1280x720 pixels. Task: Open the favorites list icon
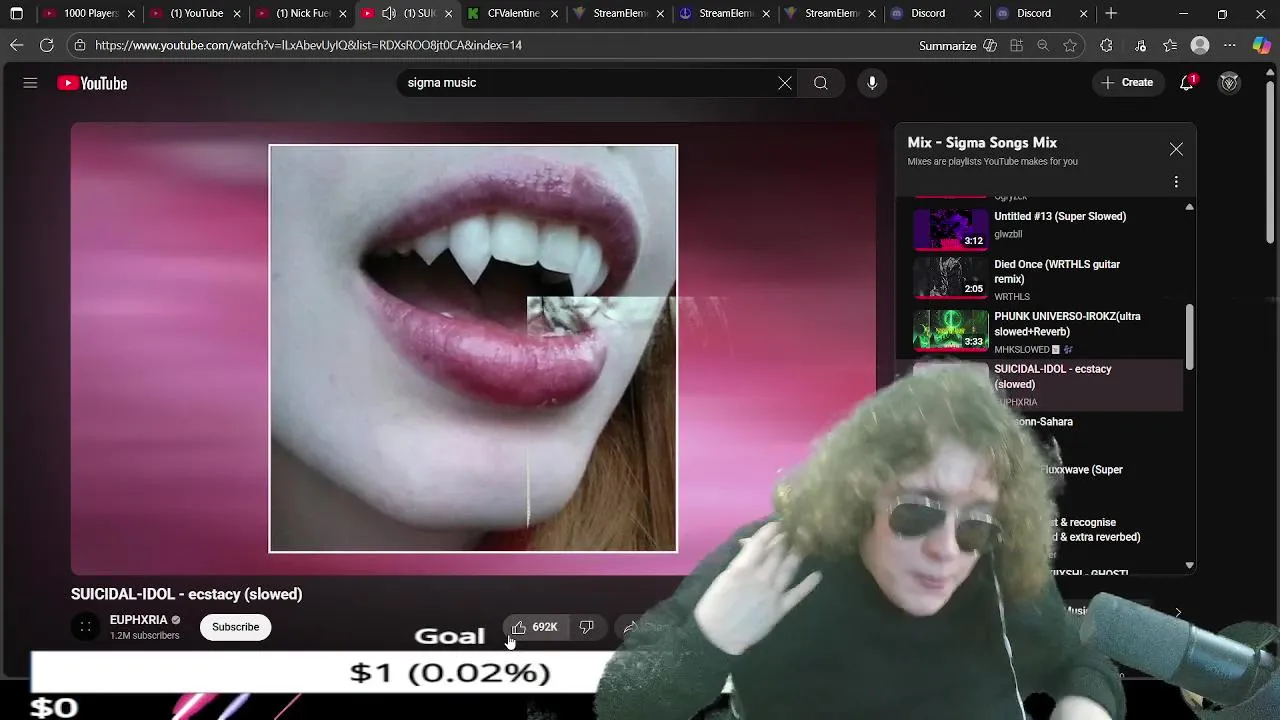tap(1170, 45)
